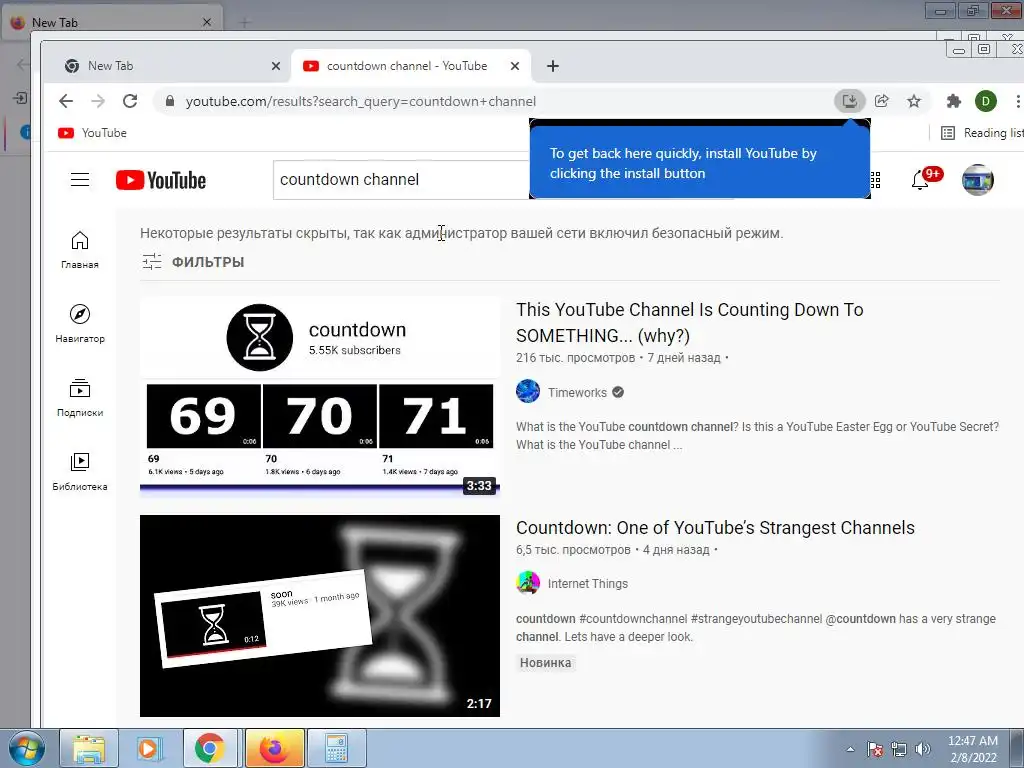Open File Explorer from the taskbar
The image size is (1024, 768).
click(x=89, y=748)
